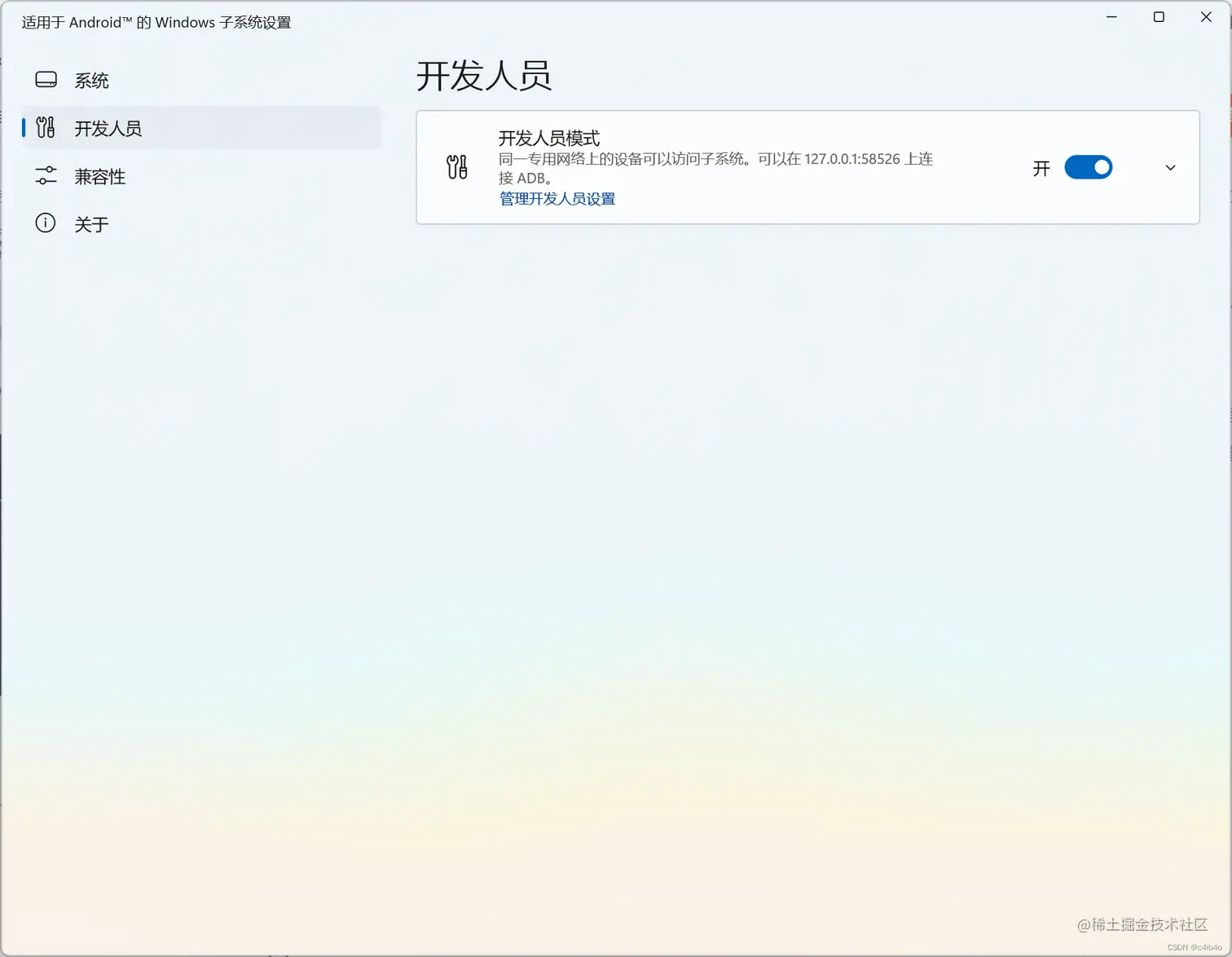Click the app icon area in title bar

(24, 22)
